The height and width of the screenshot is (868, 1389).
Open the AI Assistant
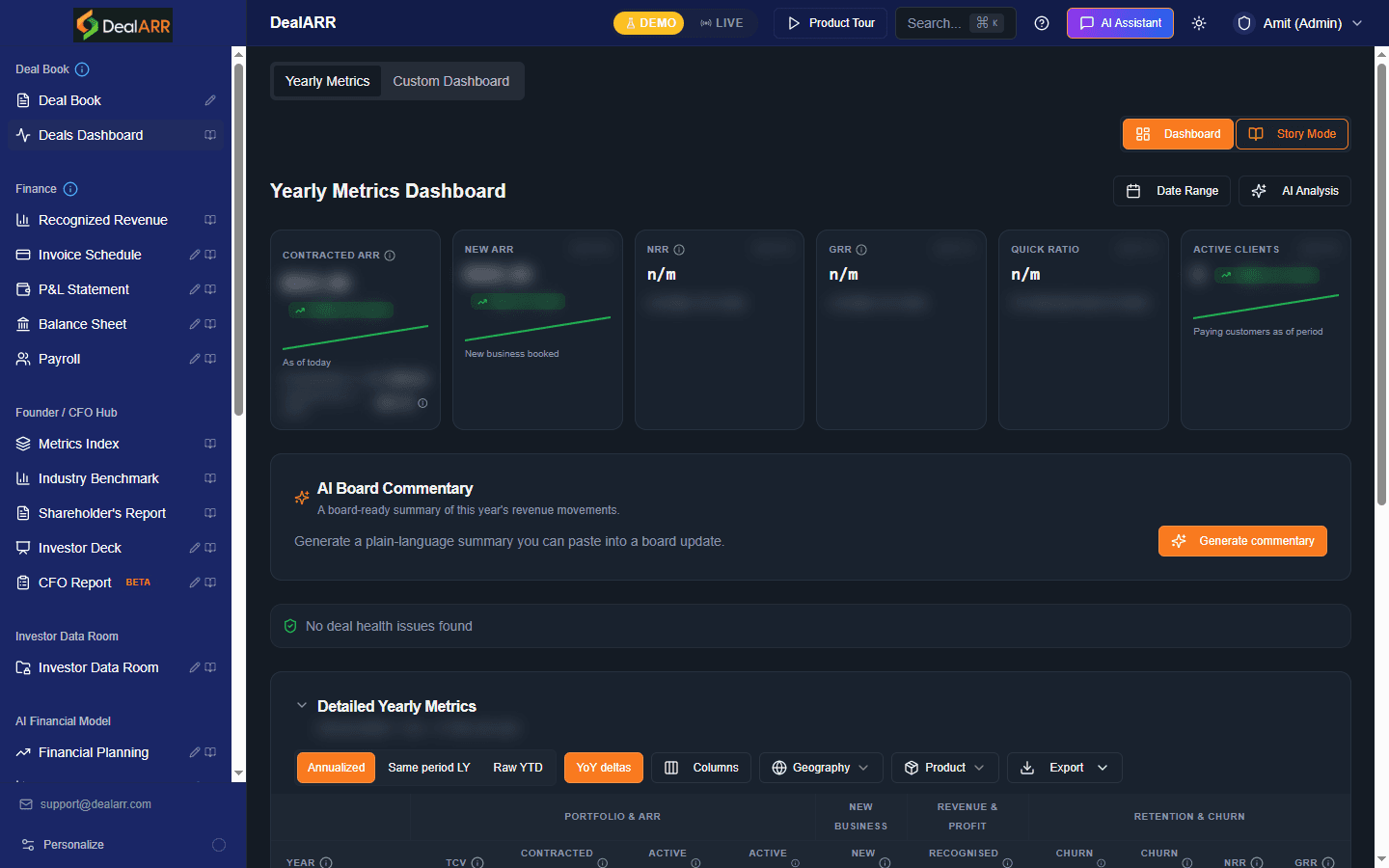1120,23
